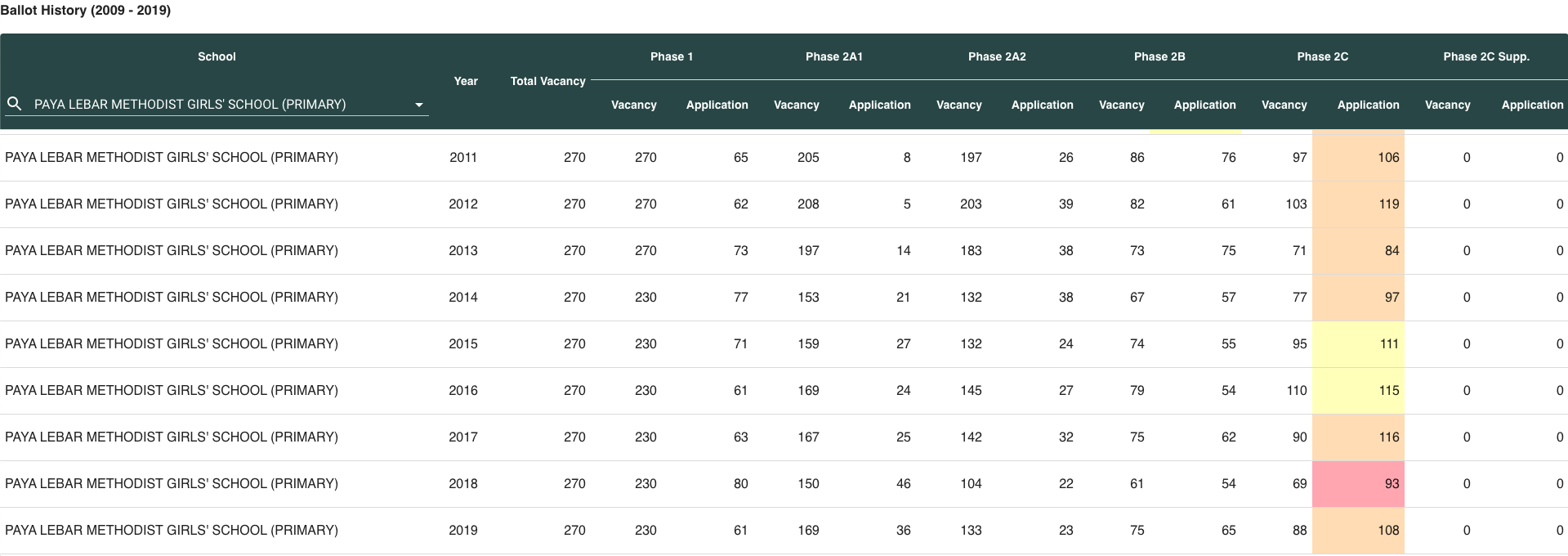
Task: Click the School column header
Action: pyautogui.click(x=217, y=56)
